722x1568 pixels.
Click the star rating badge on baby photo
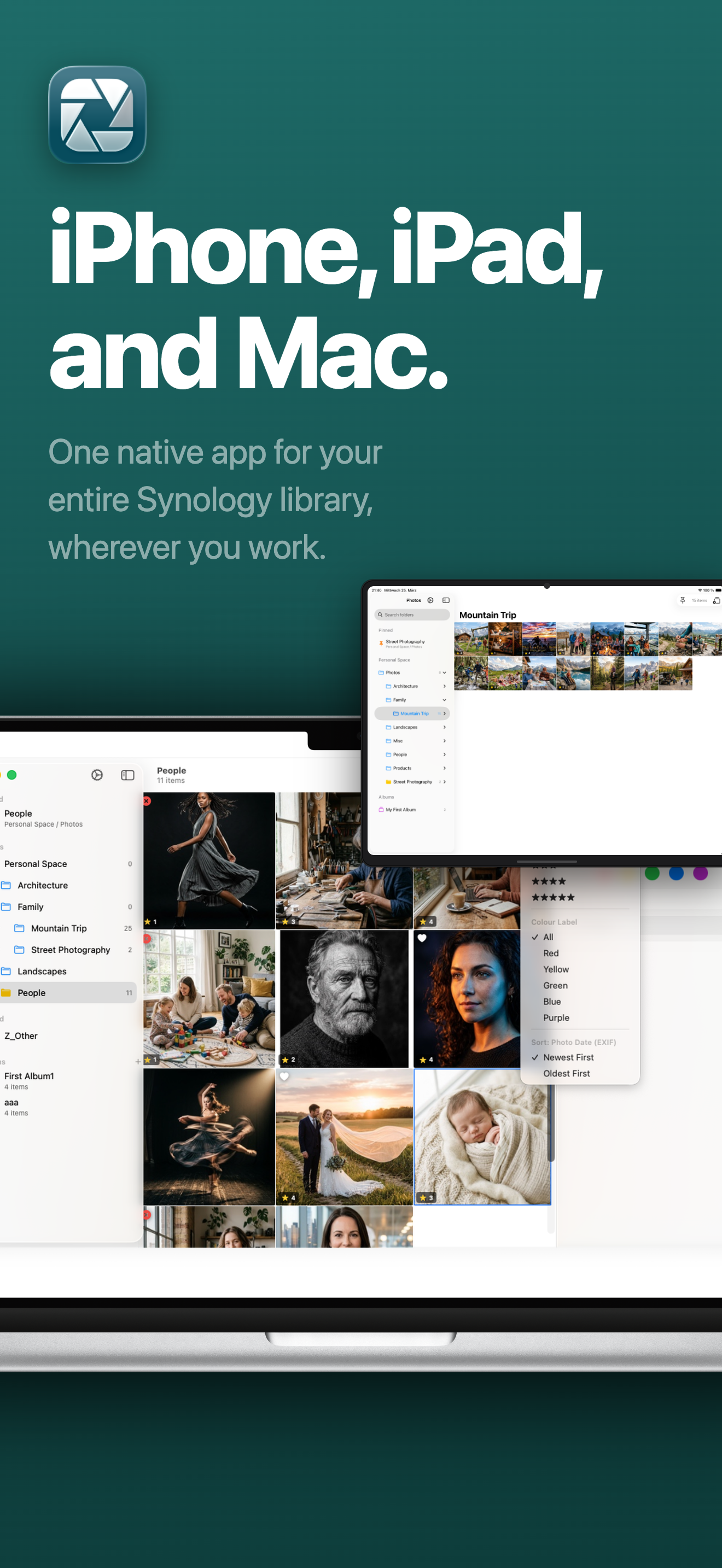click(x=426, y=1197)
